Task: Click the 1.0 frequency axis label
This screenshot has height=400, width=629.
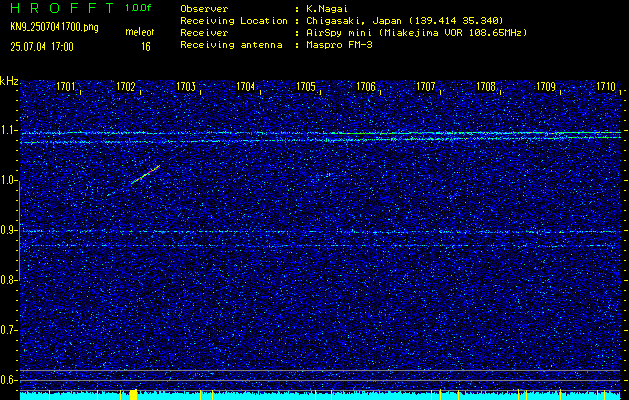Action: [7, 180]
